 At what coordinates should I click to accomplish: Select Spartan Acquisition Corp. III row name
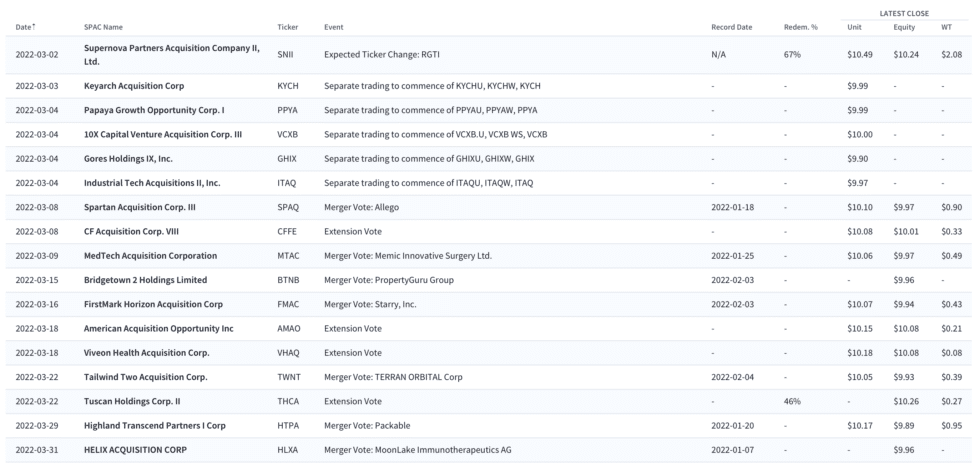tap(139, 207)
